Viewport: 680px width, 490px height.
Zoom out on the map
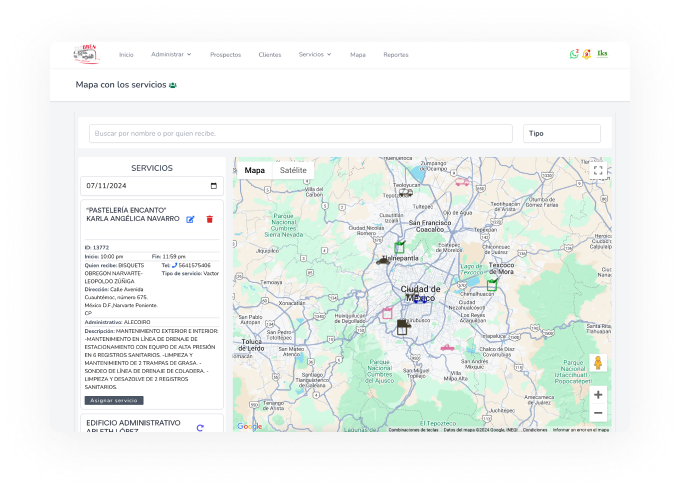pos(598,412)
